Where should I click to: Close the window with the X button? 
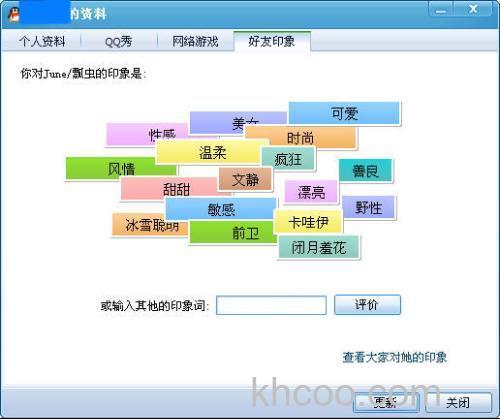click(473, 9)
